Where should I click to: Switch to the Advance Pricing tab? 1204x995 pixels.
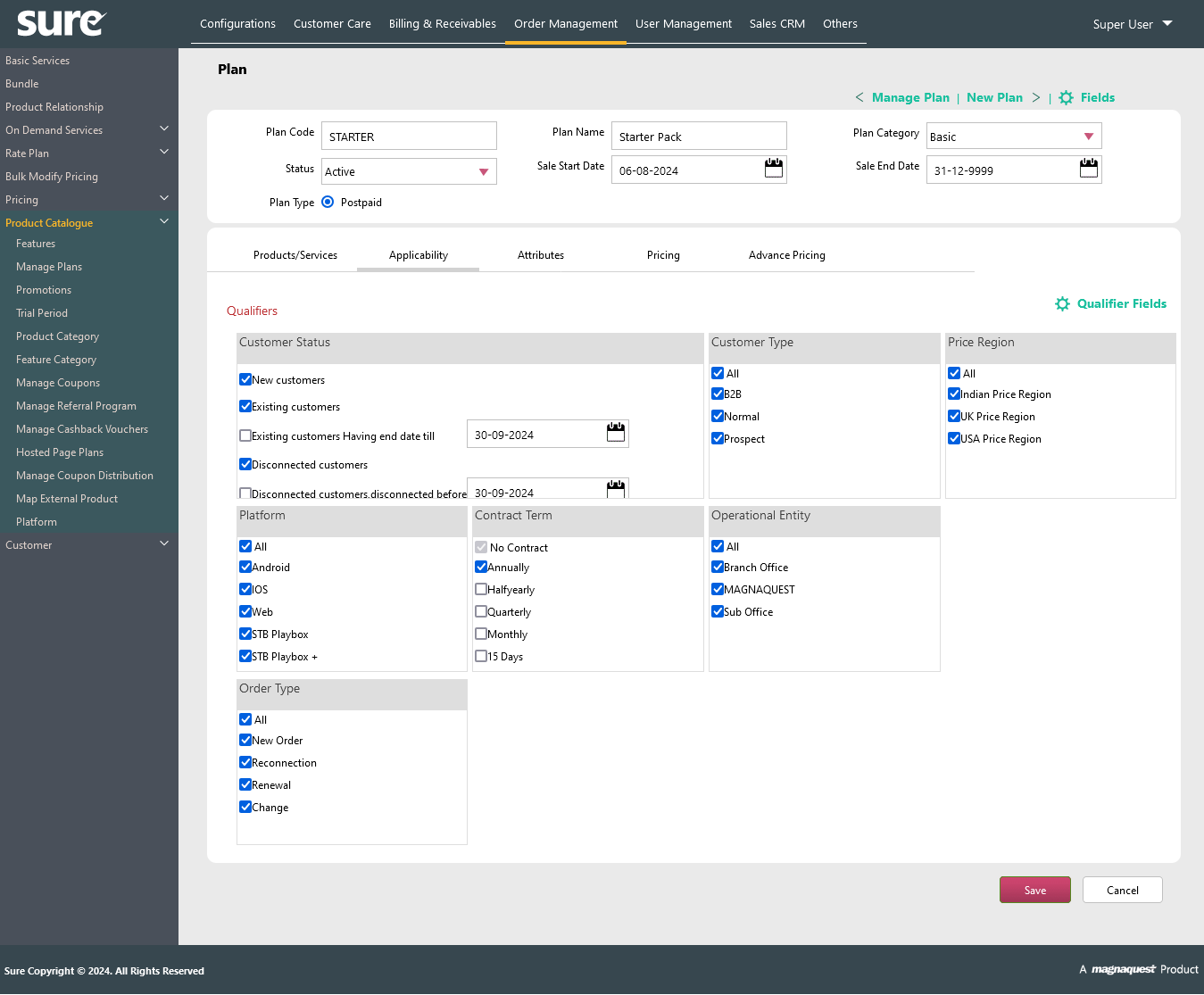[x=787, y=255]
